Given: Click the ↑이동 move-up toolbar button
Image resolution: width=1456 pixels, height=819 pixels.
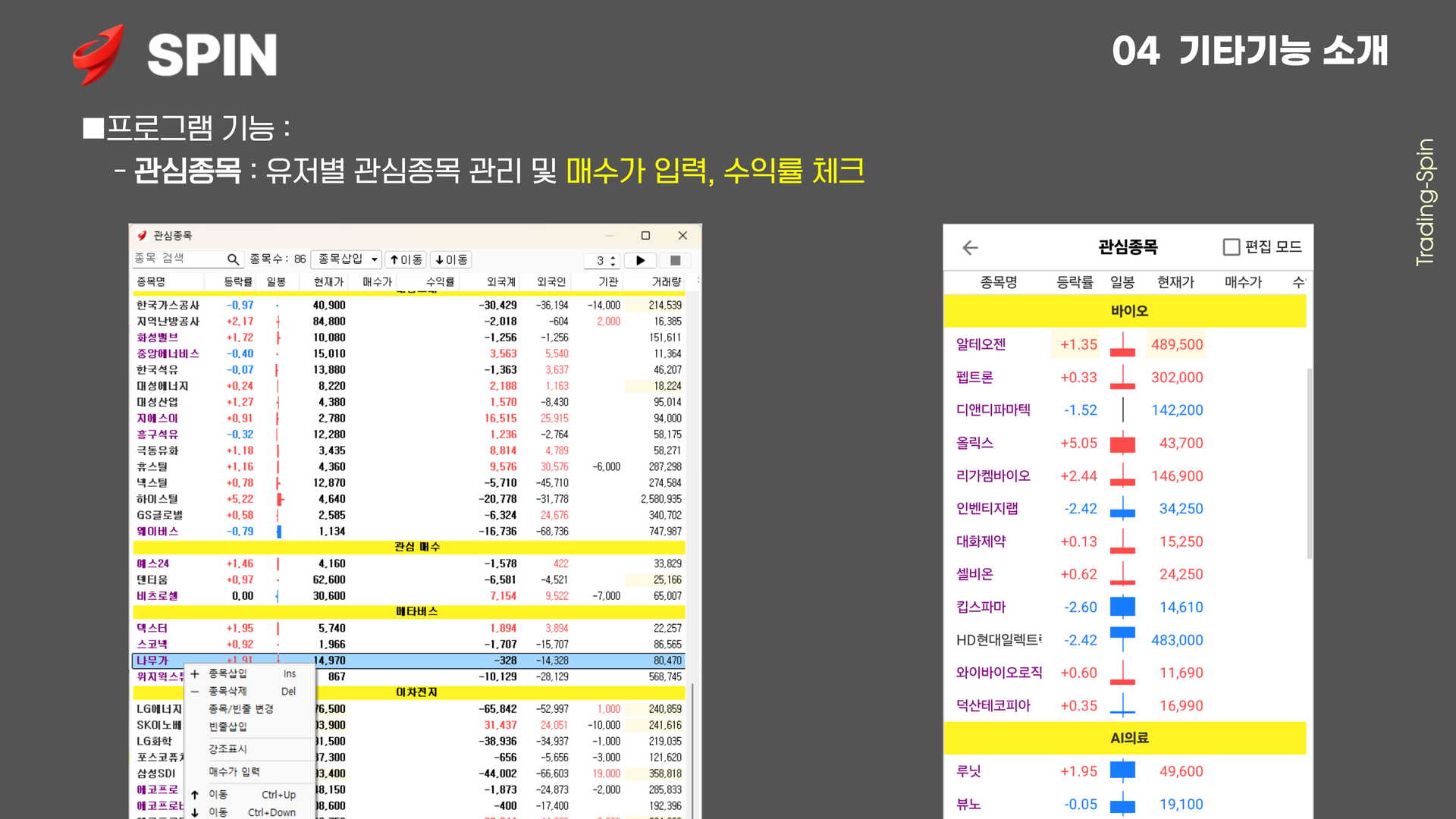Looking at the screenshot, I should click(406, 259).
